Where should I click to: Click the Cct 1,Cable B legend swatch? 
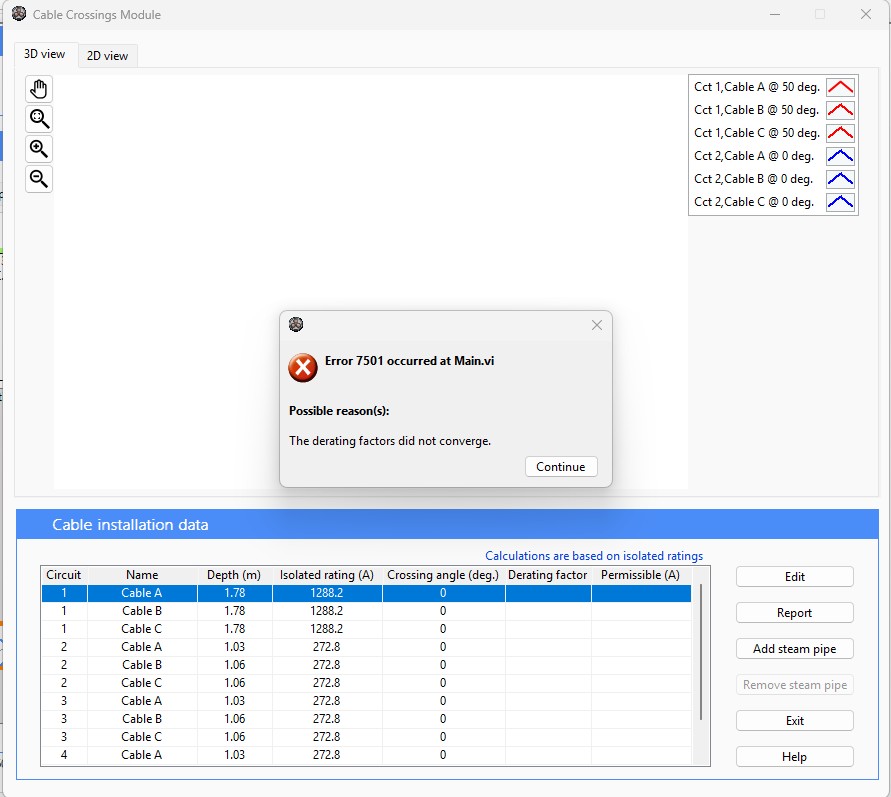coord(840,110)
